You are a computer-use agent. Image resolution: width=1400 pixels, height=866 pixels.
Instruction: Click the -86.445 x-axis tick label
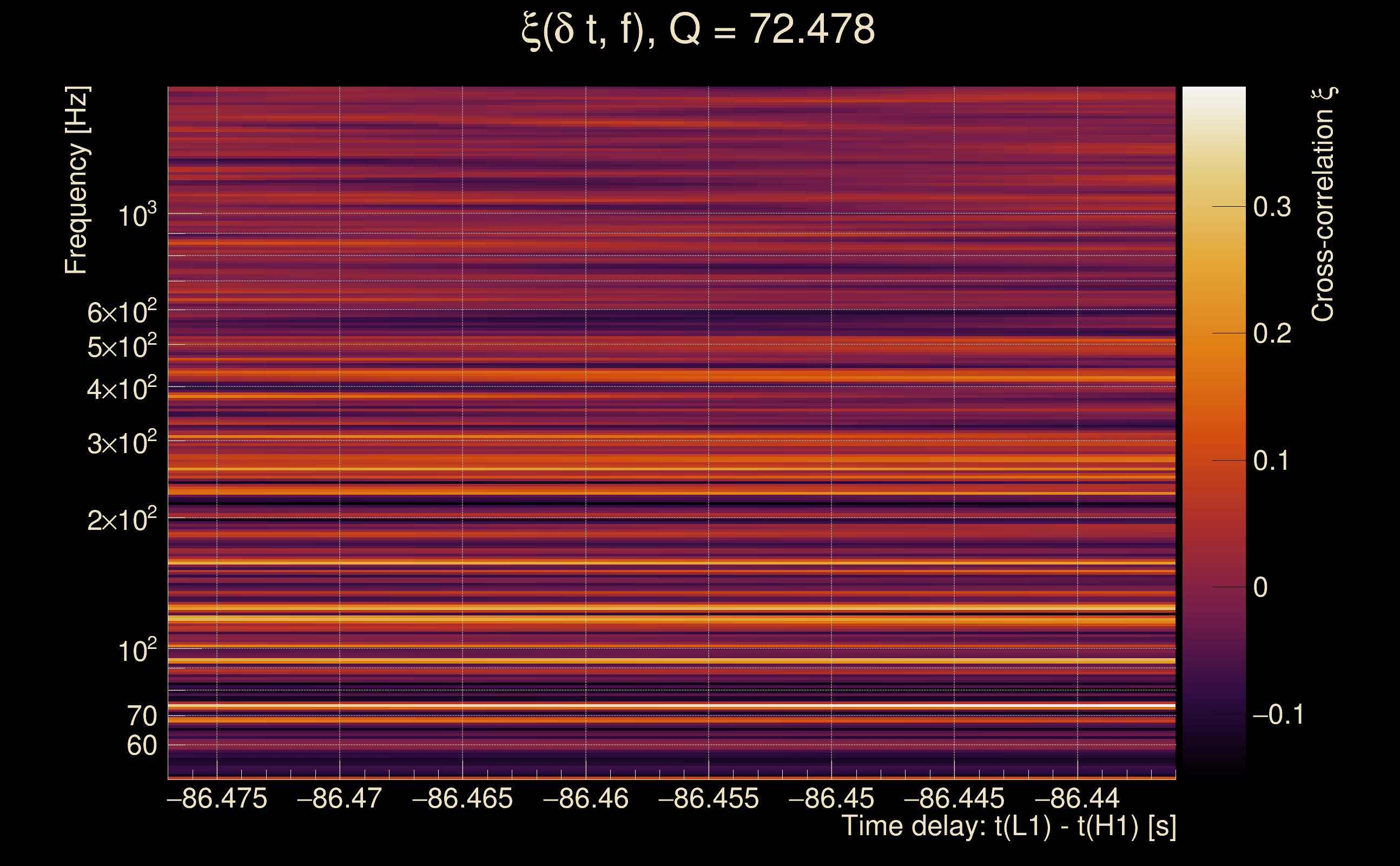[954, 798]
